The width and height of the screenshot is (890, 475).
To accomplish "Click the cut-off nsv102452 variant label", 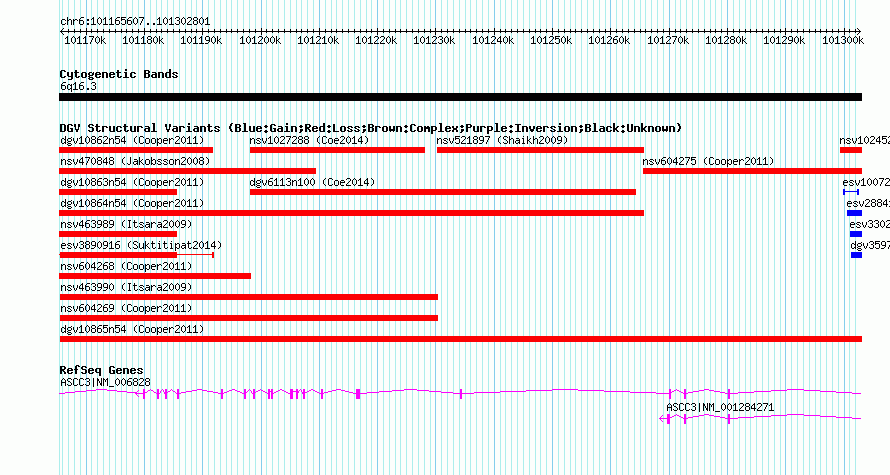I will pos(864,140).
